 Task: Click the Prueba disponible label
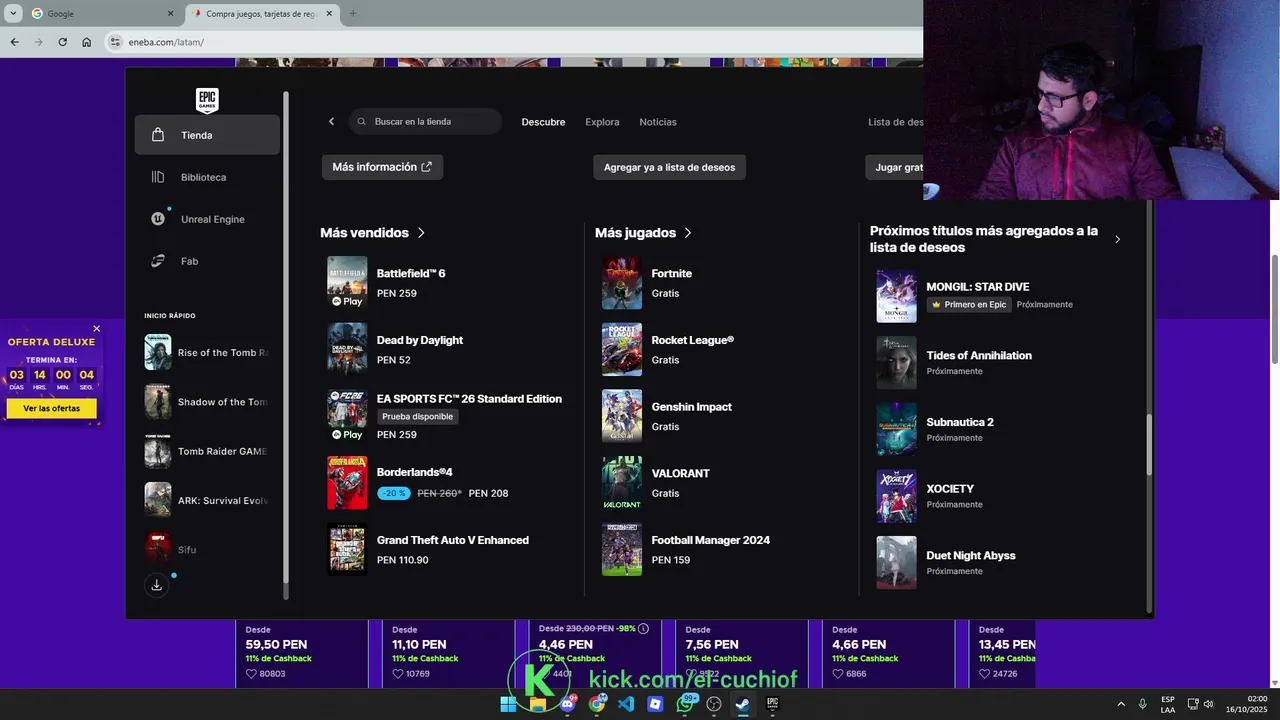(x=418, y=416)
